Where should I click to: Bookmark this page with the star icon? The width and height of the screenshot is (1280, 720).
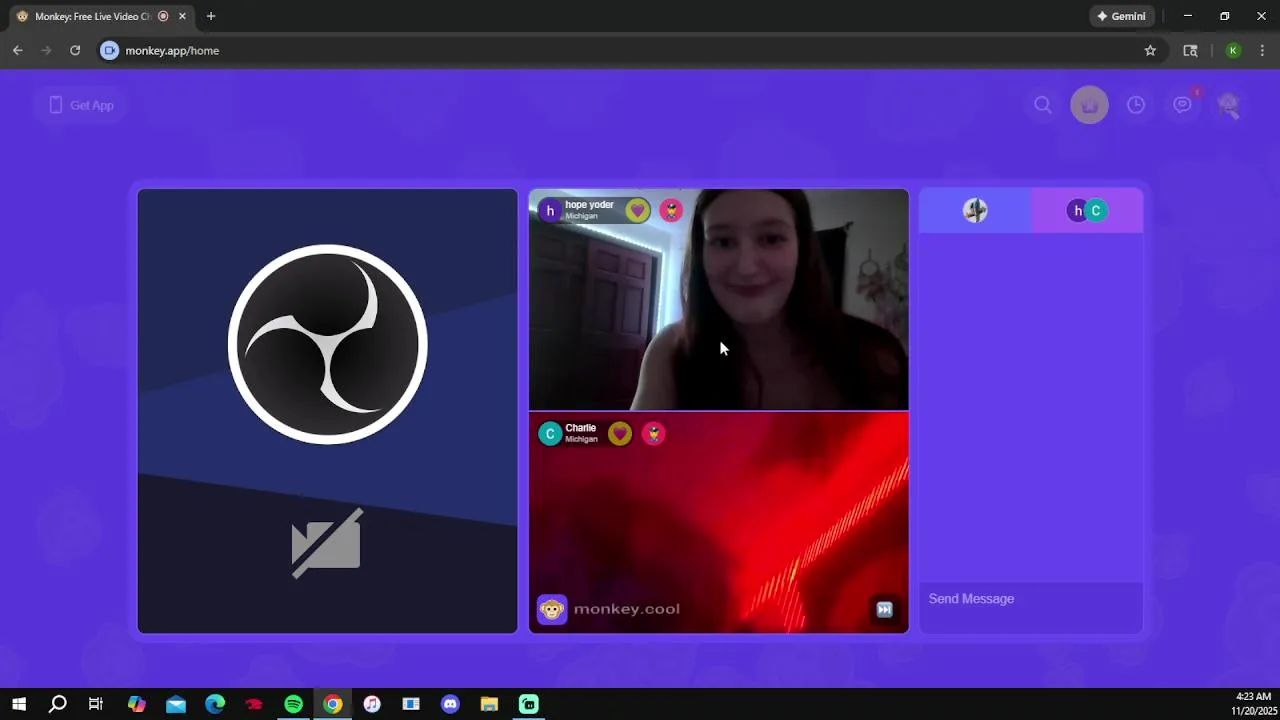(1150, 50)
